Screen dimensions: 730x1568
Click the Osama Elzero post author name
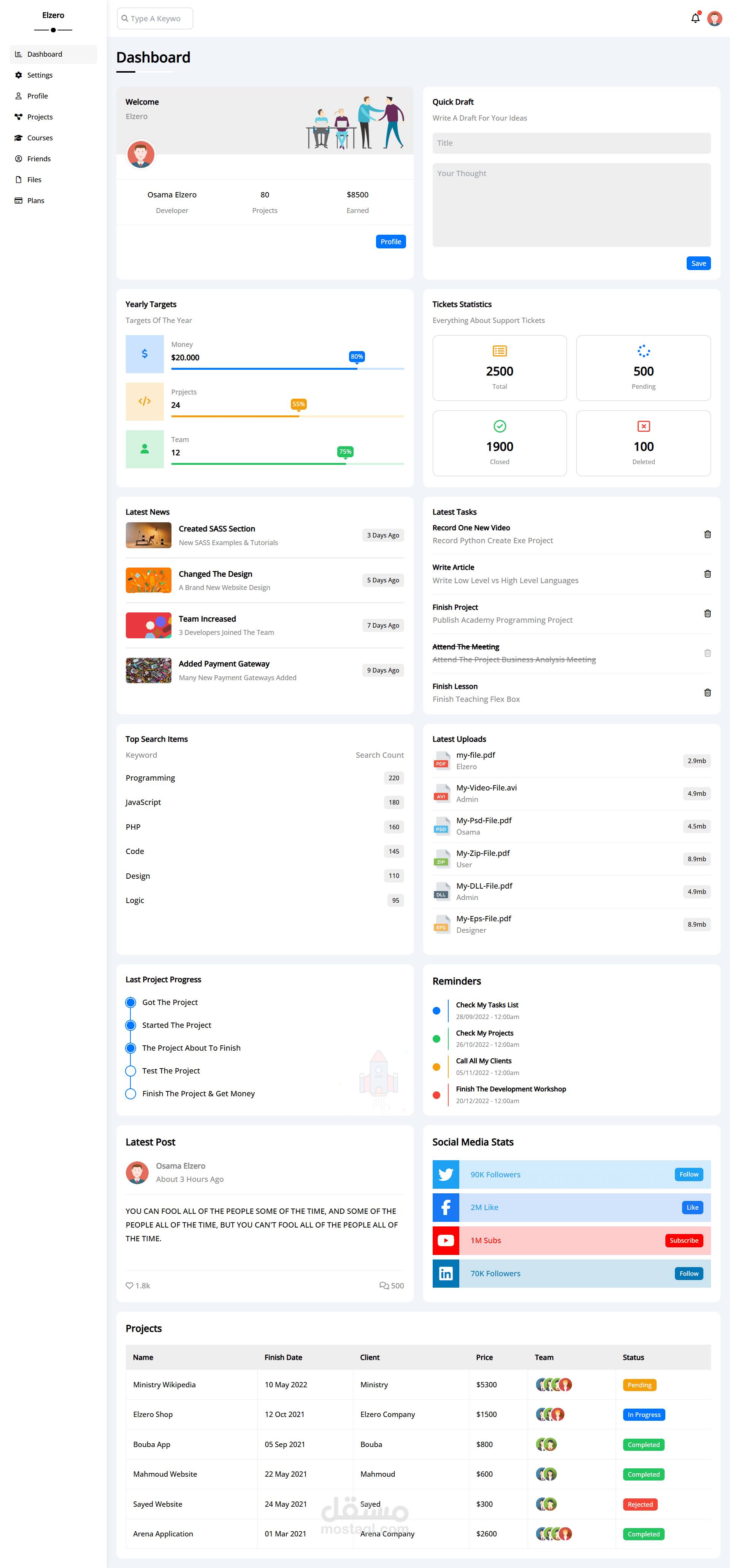(x=181, y=1166)
